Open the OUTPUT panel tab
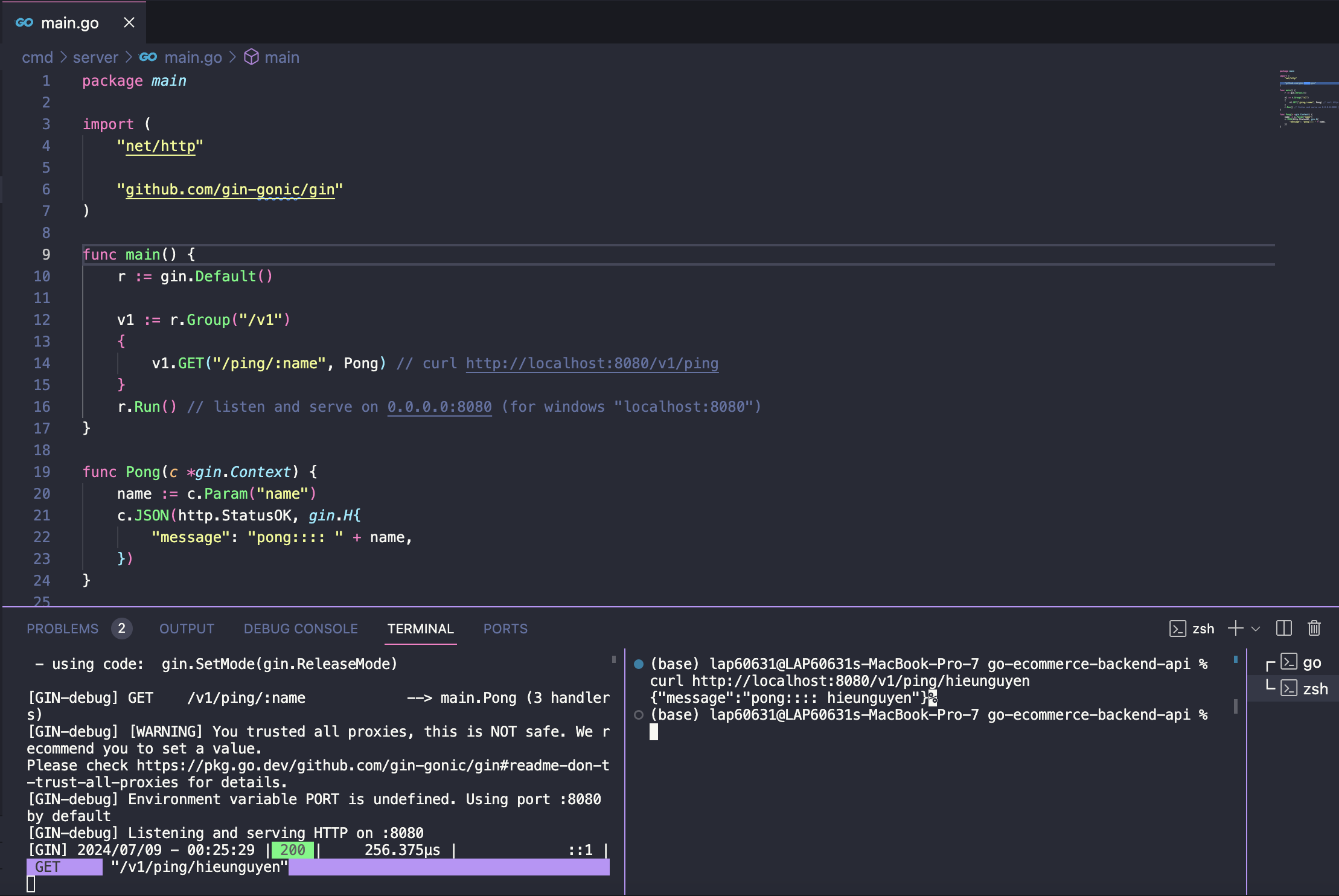Screen dimensions: 1339x896 pos(187,629)
